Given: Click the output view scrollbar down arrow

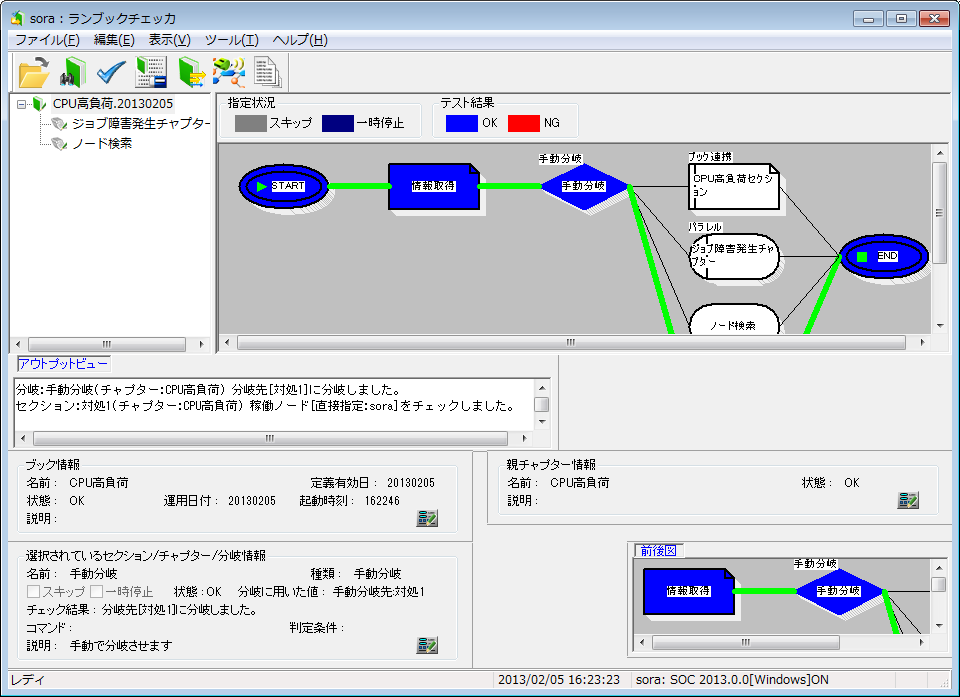Looking at the screenshot, I should 542,422.
